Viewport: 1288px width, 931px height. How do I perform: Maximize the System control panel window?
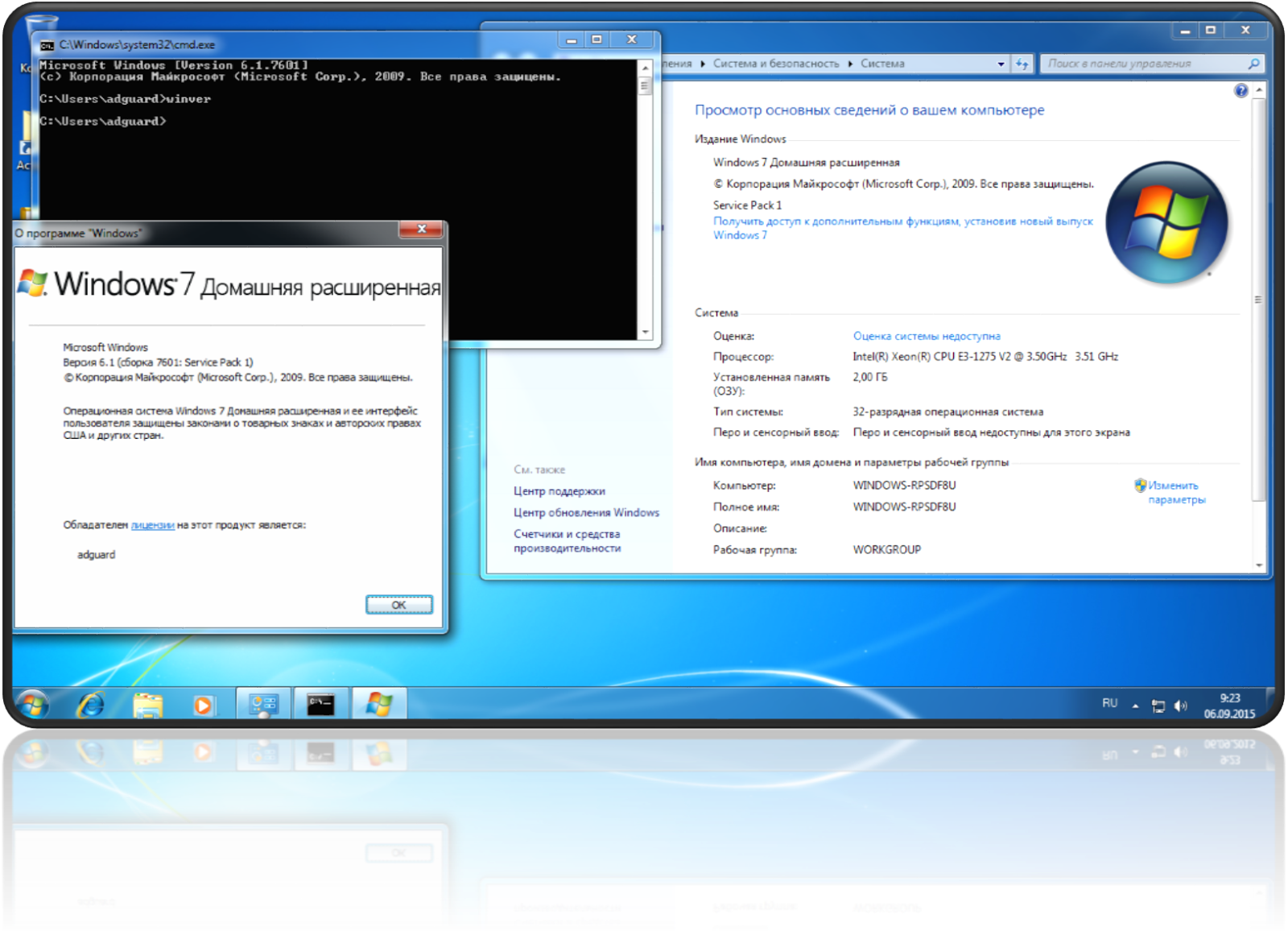pyautogui.click(x=1210, y=31)
